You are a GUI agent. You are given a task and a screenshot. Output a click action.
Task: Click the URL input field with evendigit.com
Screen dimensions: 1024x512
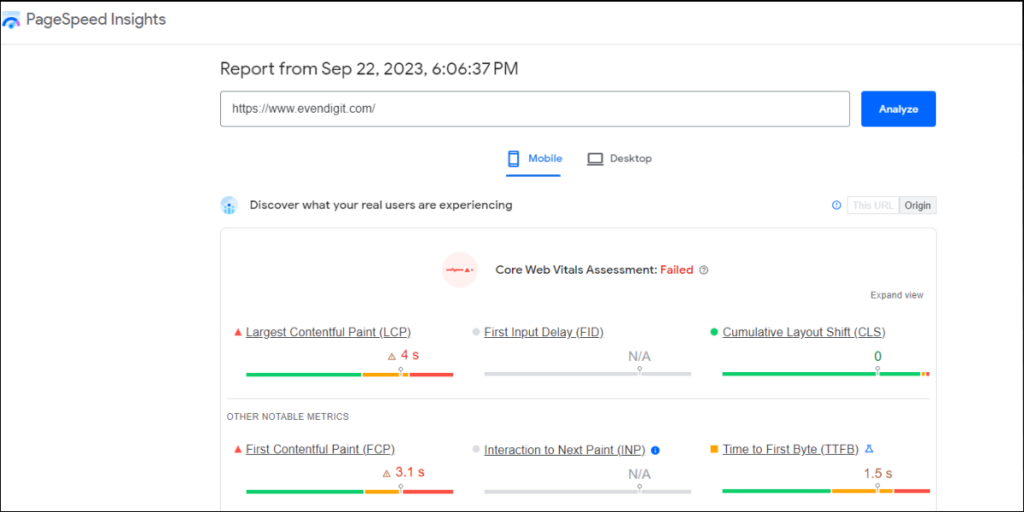[535, 109]
